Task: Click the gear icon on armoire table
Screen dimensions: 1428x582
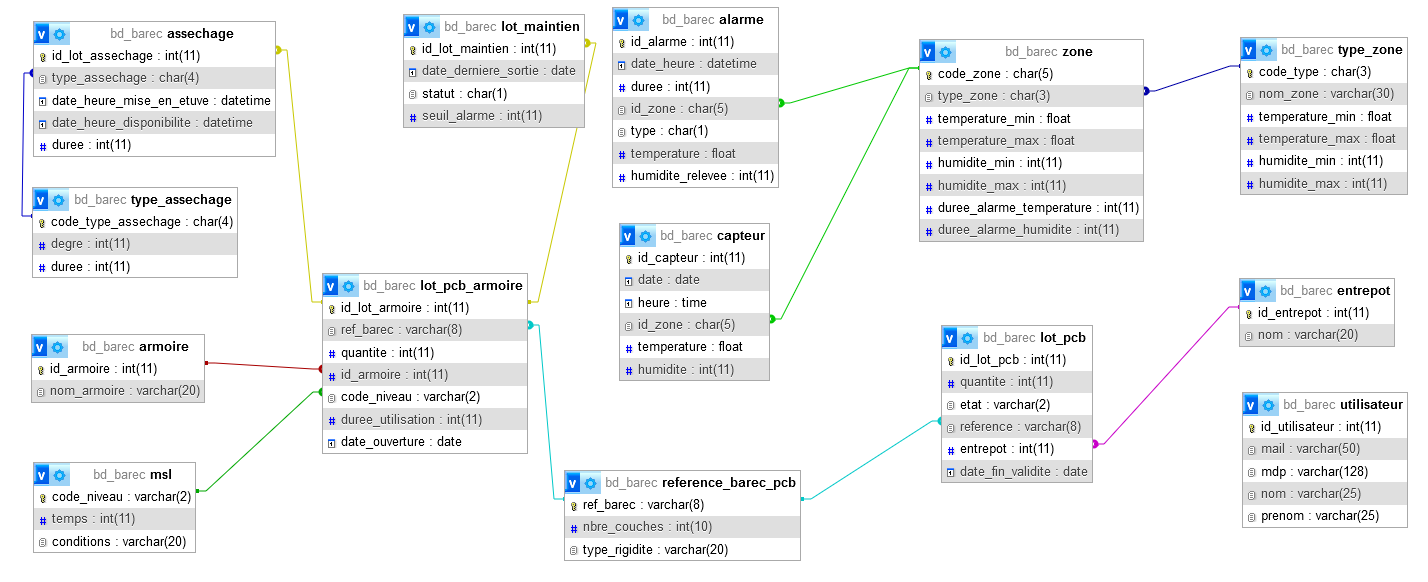Action: point(58,347)
